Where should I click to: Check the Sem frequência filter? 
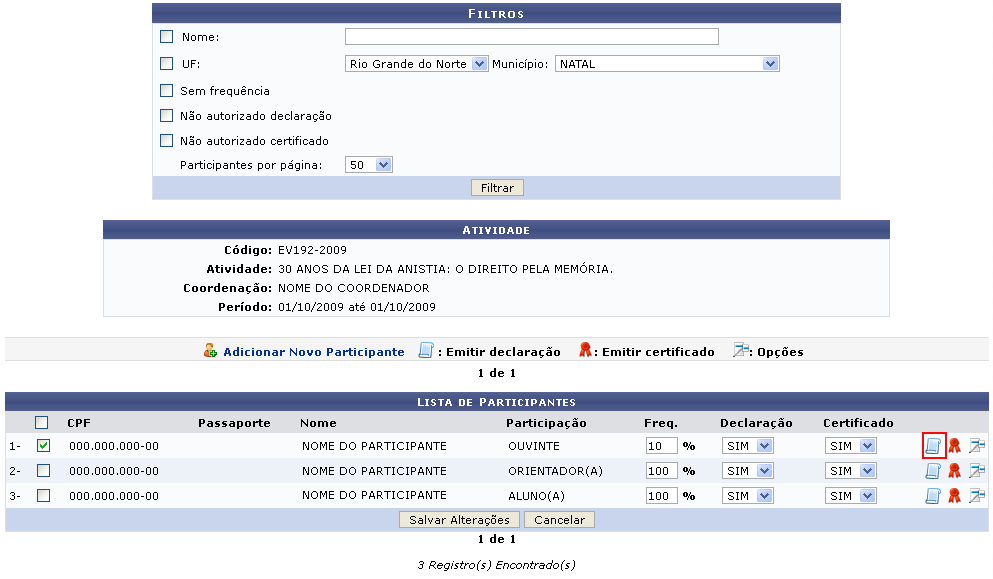click(167, 91)
